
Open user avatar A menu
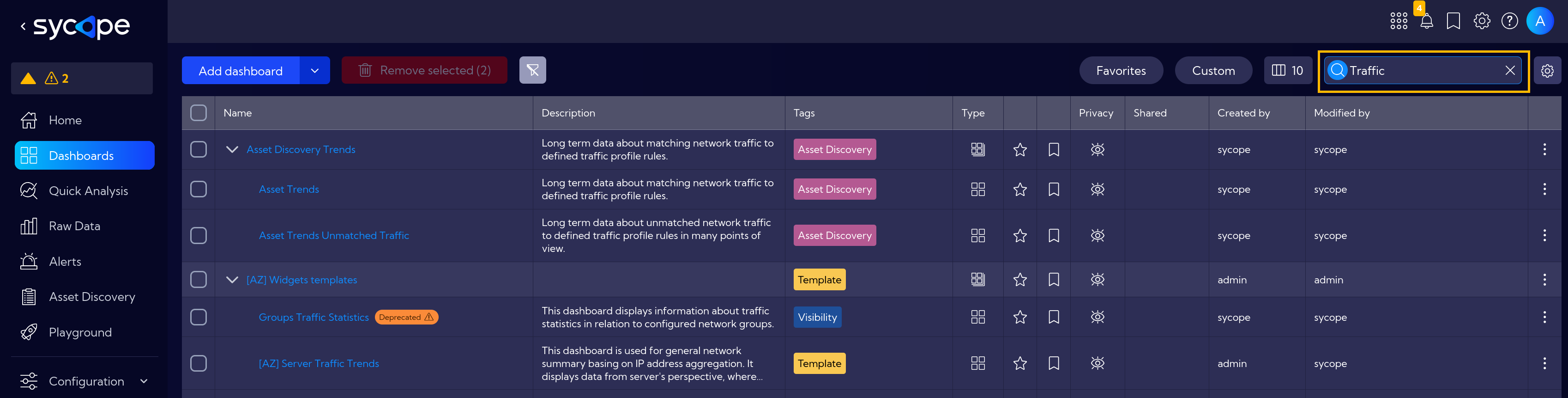coord(1540,21)
